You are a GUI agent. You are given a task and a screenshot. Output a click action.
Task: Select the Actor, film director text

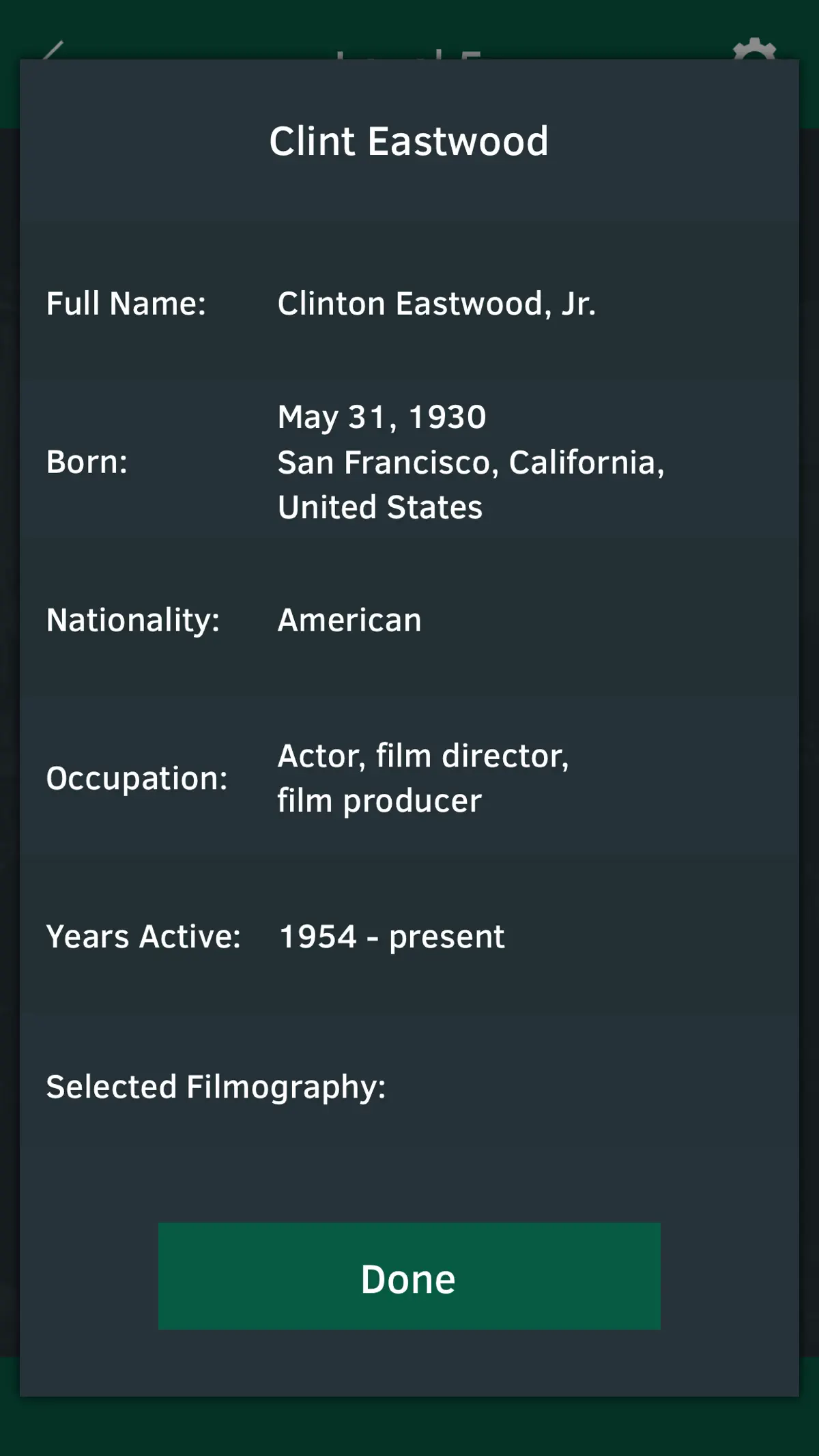[423, 756]
